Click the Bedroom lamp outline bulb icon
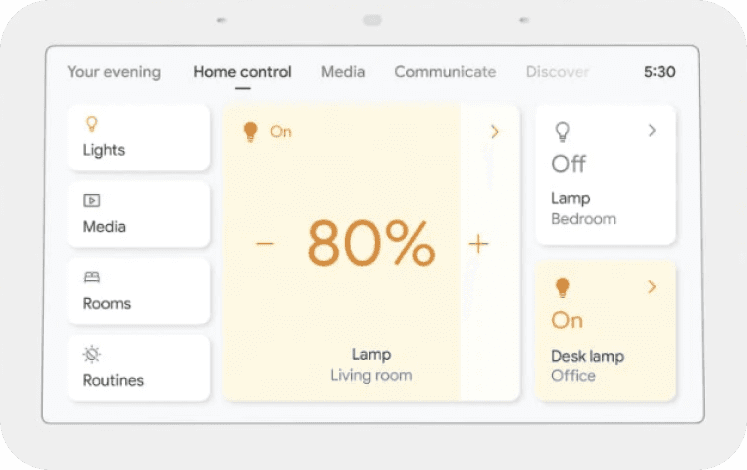The width and height of the screenshot is (747, 470). (563, 132)
